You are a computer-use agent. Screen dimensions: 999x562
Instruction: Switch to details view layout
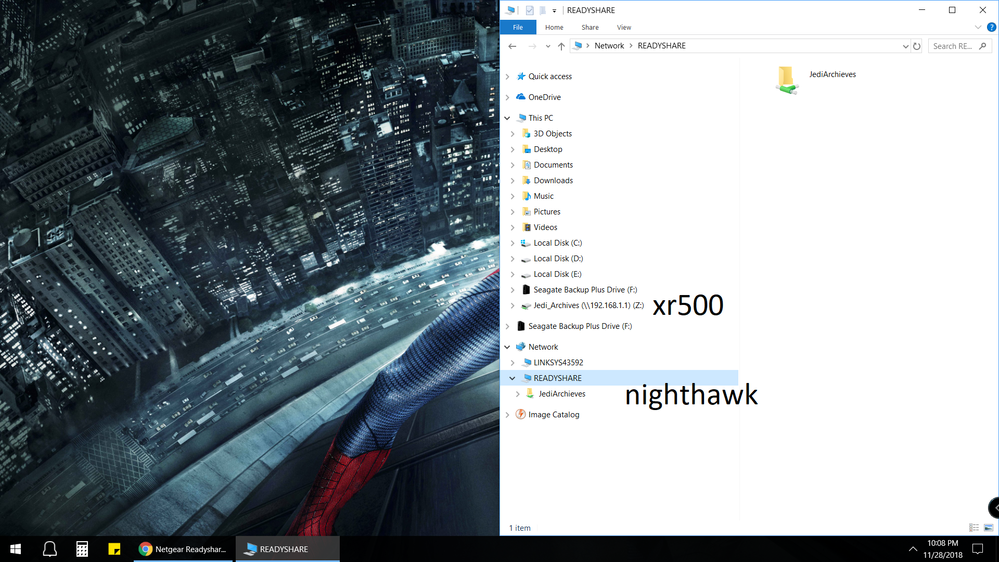click(x=974, y=528)
